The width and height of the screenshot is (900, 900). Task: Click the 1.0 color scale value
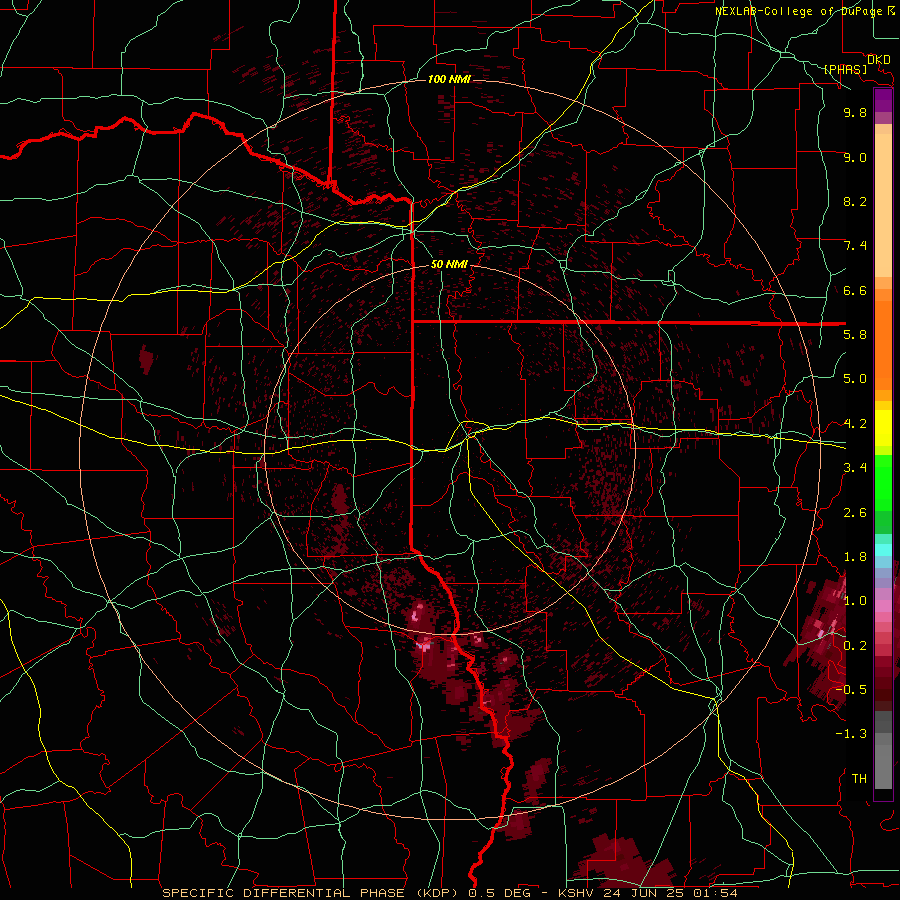855,601
